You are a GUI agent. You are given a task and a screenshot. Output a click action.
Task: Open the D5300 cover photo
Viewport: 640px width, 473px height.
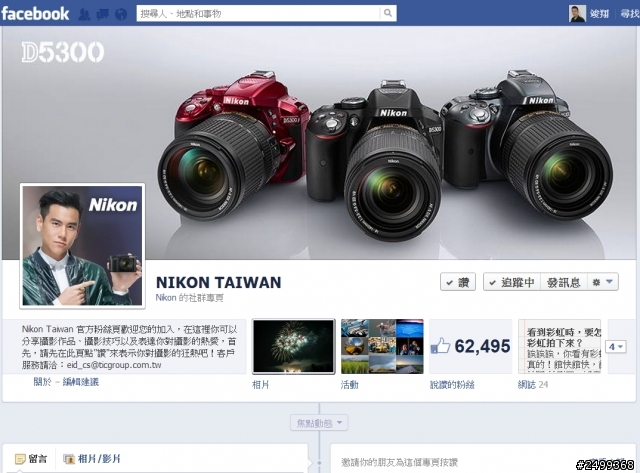click(x=319, y=143)
